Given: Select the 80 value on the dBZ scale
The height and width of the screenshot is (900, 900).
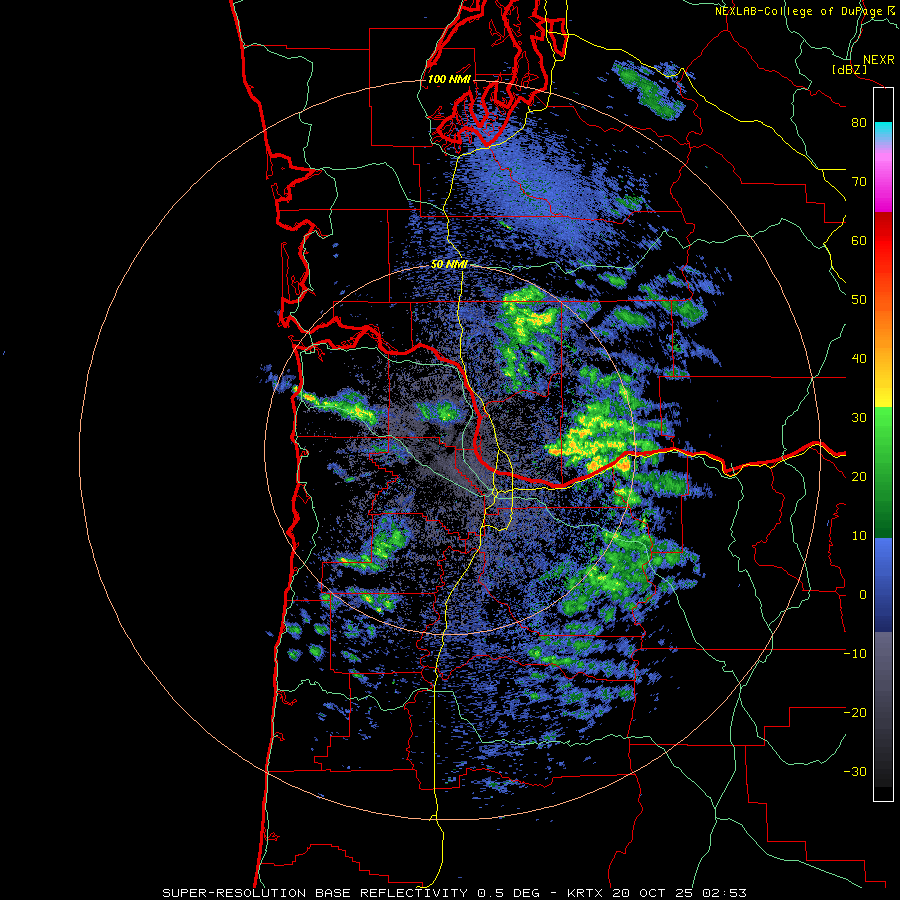Looking at the screenshot, I should pos(859,123).
